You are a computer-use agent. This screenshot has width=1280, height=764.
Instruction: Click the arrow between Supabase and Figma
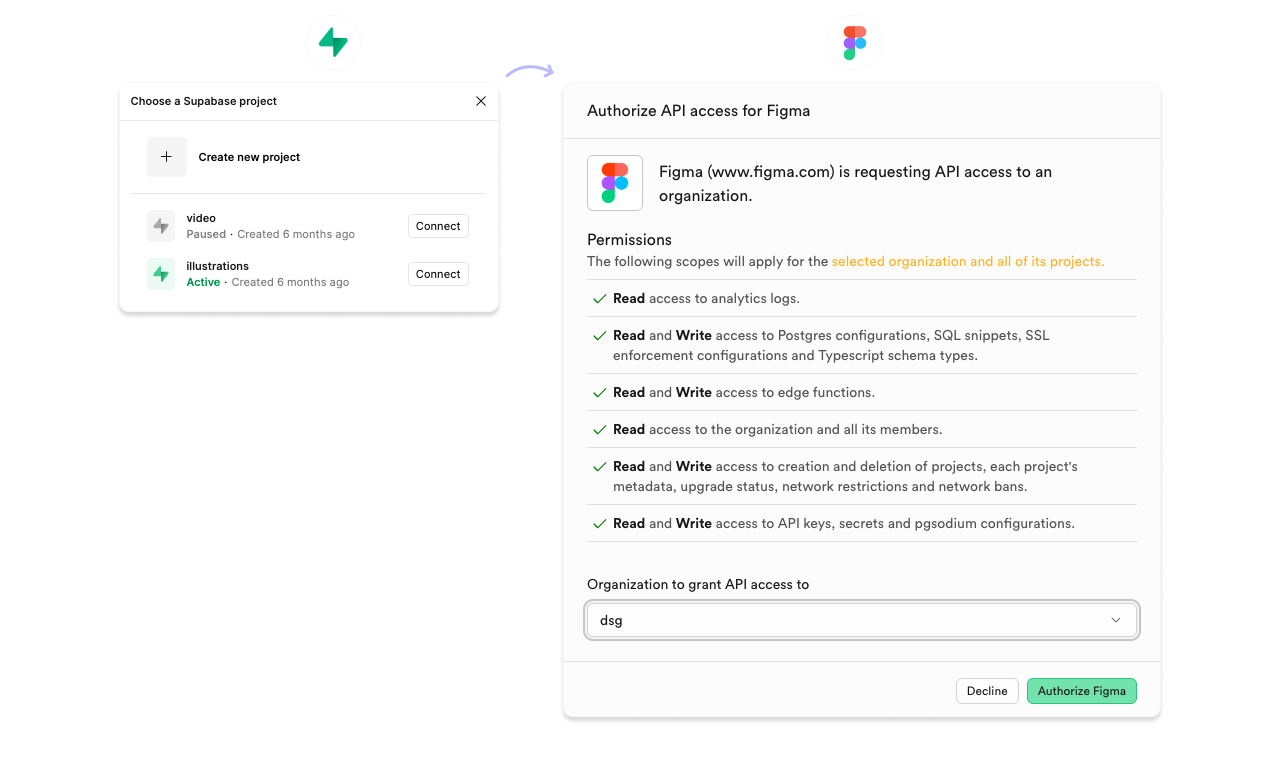[x=529, y=71]
